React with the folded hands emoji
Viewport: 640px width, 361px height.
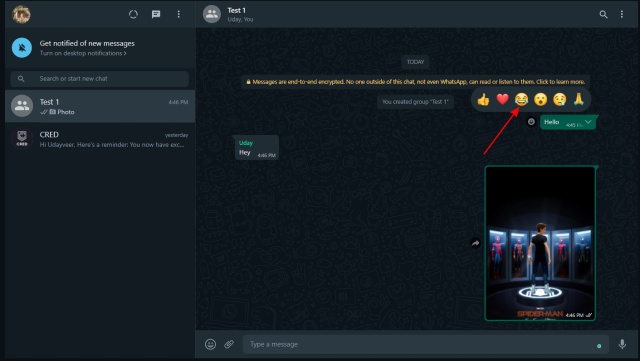point(578,99)
